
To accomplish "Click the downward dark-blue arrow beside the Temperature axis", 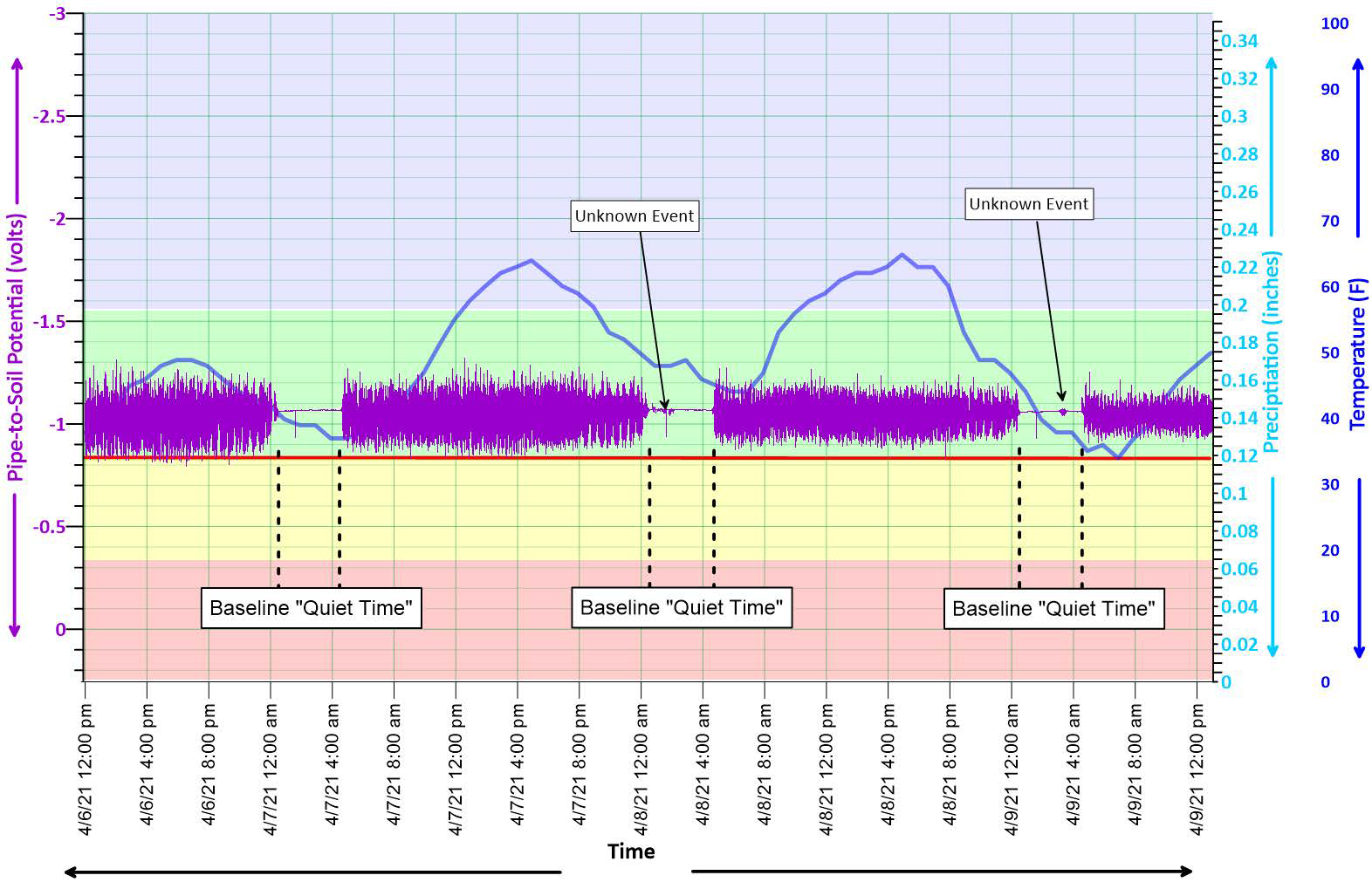I will point(1358,567).
